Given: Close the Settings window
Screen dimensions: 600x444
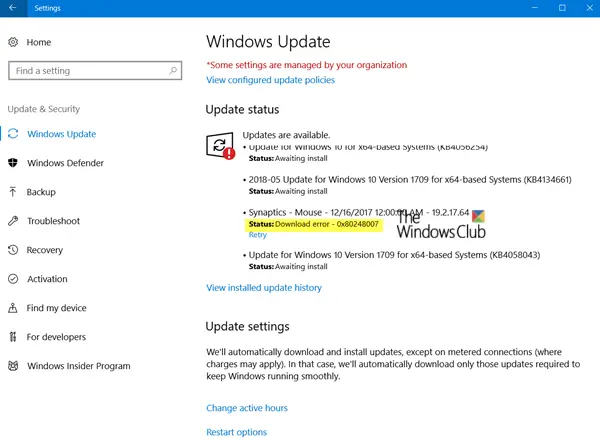Looking at the screenshot, I should (589, 8).
